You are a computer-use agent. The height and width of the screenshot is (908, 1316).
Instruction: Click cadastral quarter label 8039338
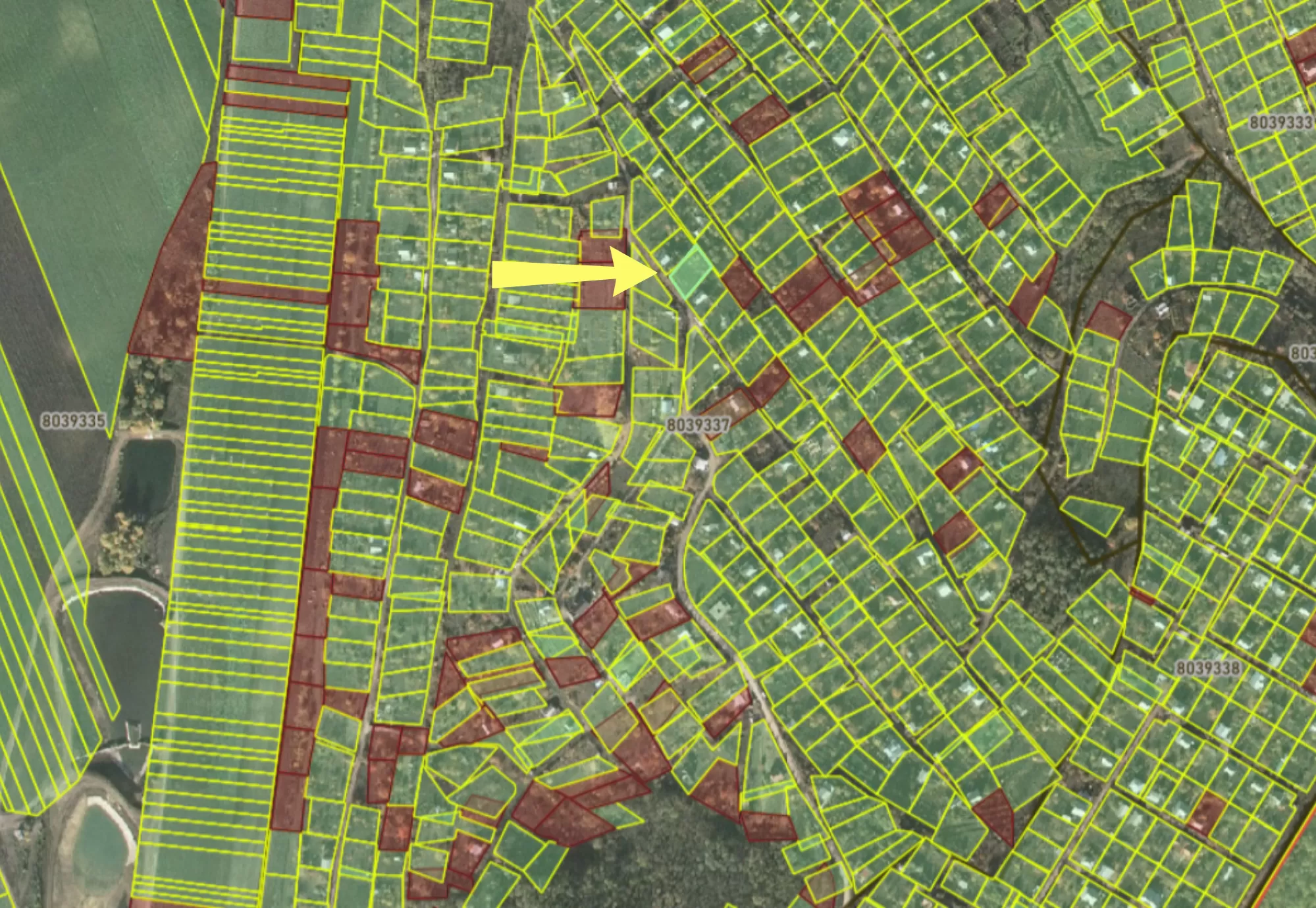(1207, 668)
